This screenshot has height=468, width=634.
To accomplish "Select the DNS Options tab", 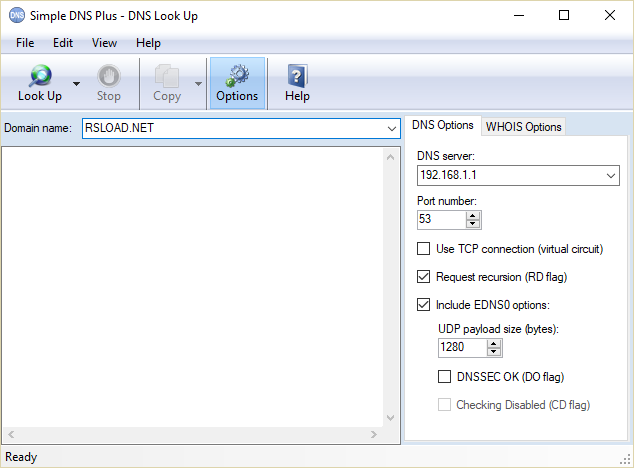I will (x=443, y=125).
